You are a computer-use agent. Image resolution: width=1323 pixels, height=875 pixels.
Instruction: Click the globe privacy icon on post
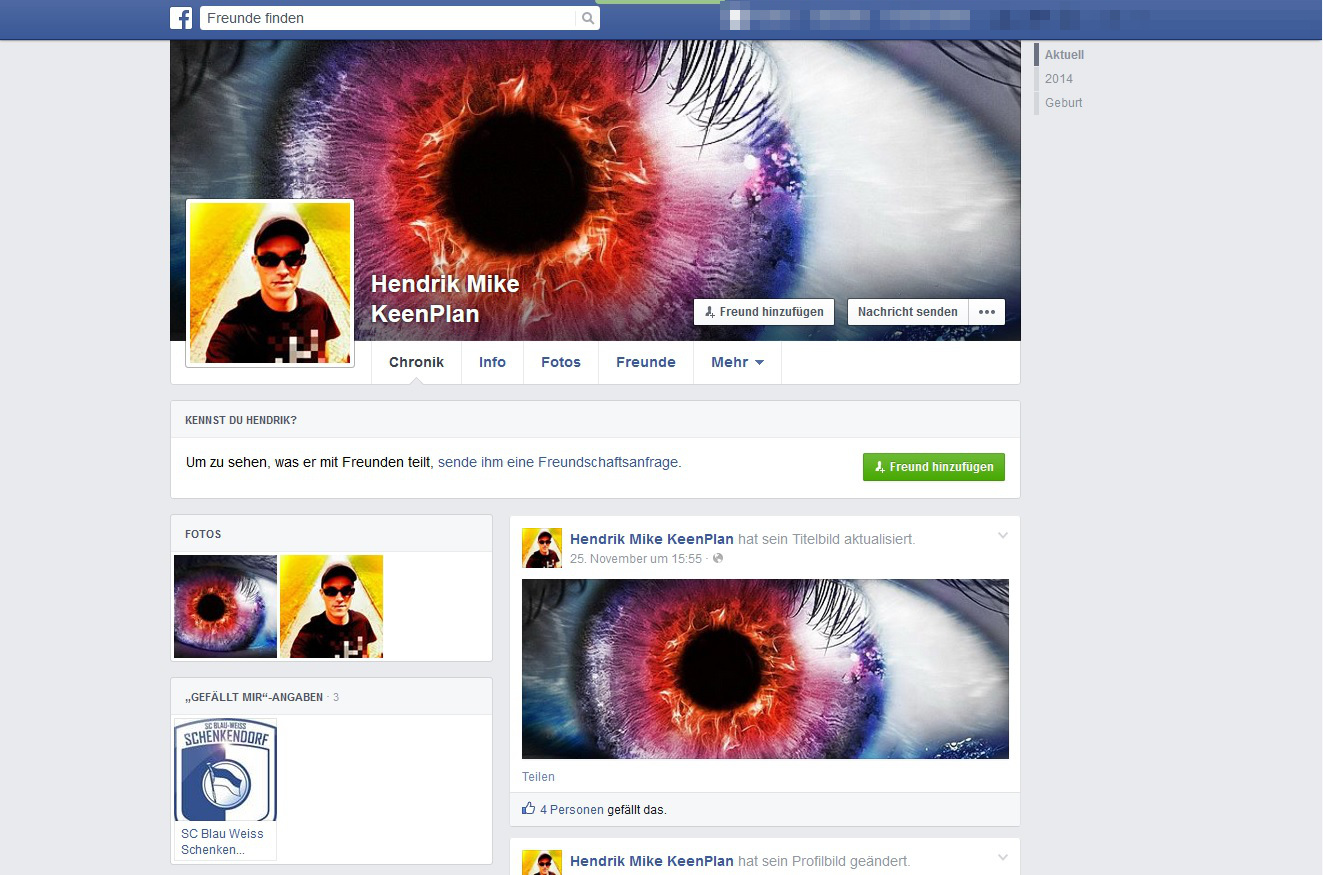click(x=718, y=559)
